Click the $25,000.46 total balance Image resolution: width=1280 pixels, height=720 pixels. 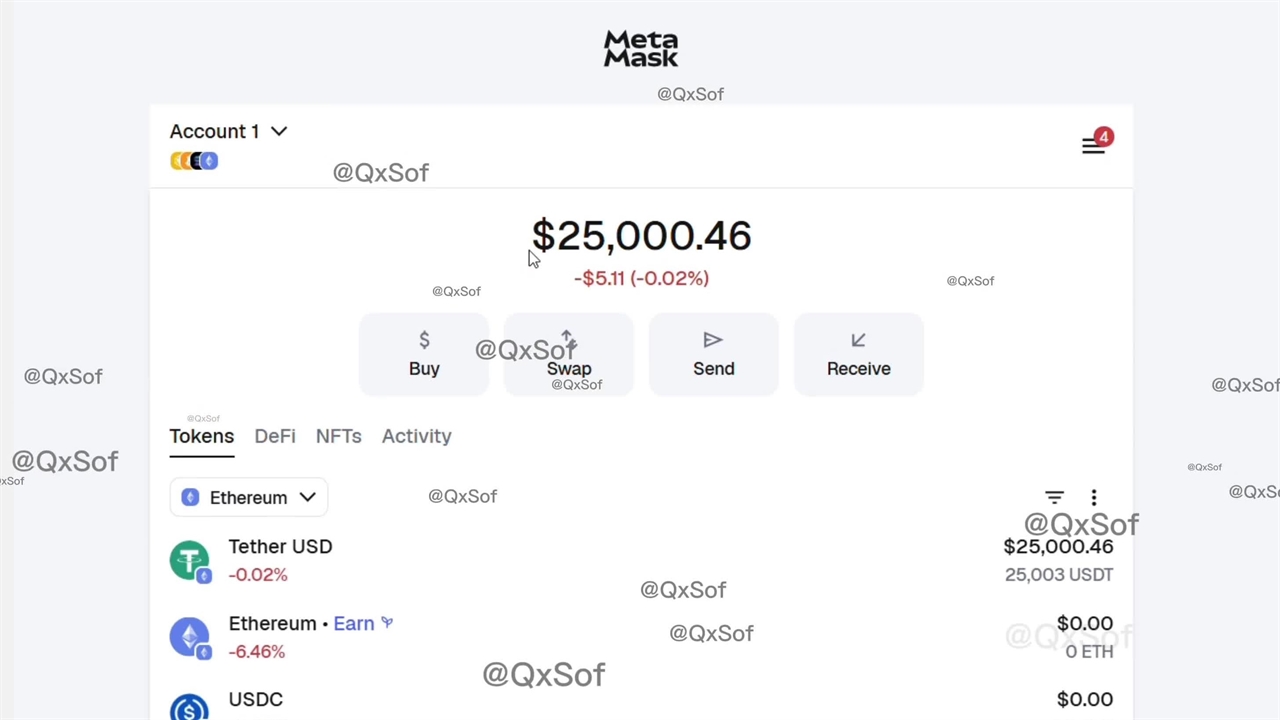pos(641,236)
